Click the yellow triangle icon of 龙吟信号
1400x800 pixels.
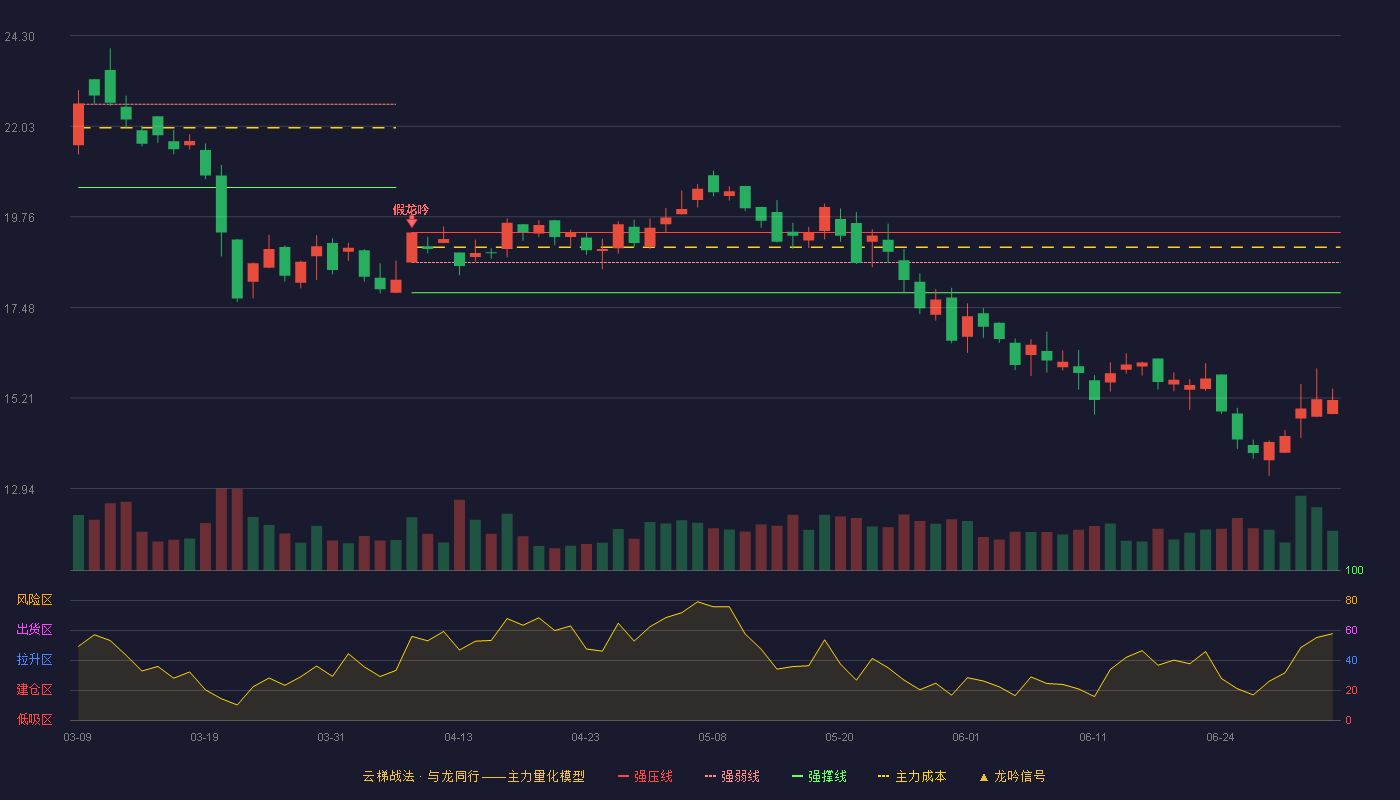[983, 777]
